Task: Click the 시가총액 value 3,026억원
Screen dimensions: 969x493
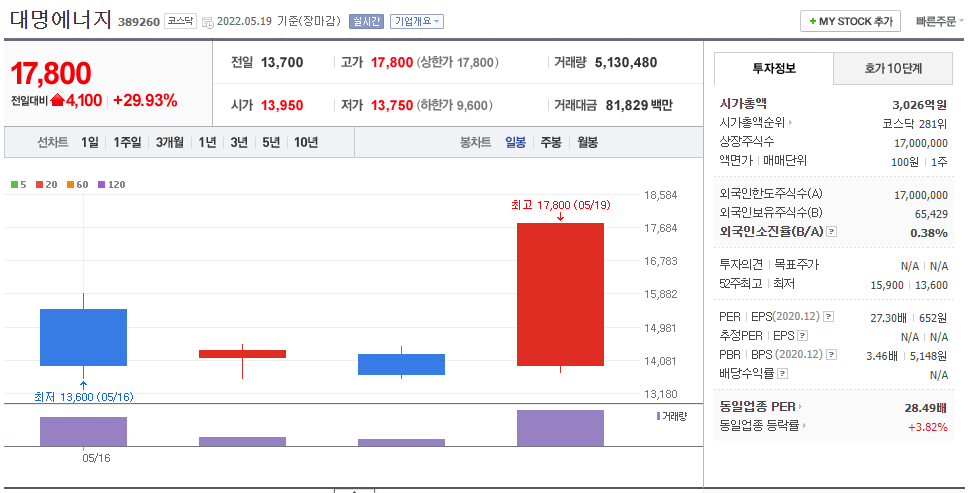Action: [920, 105]
